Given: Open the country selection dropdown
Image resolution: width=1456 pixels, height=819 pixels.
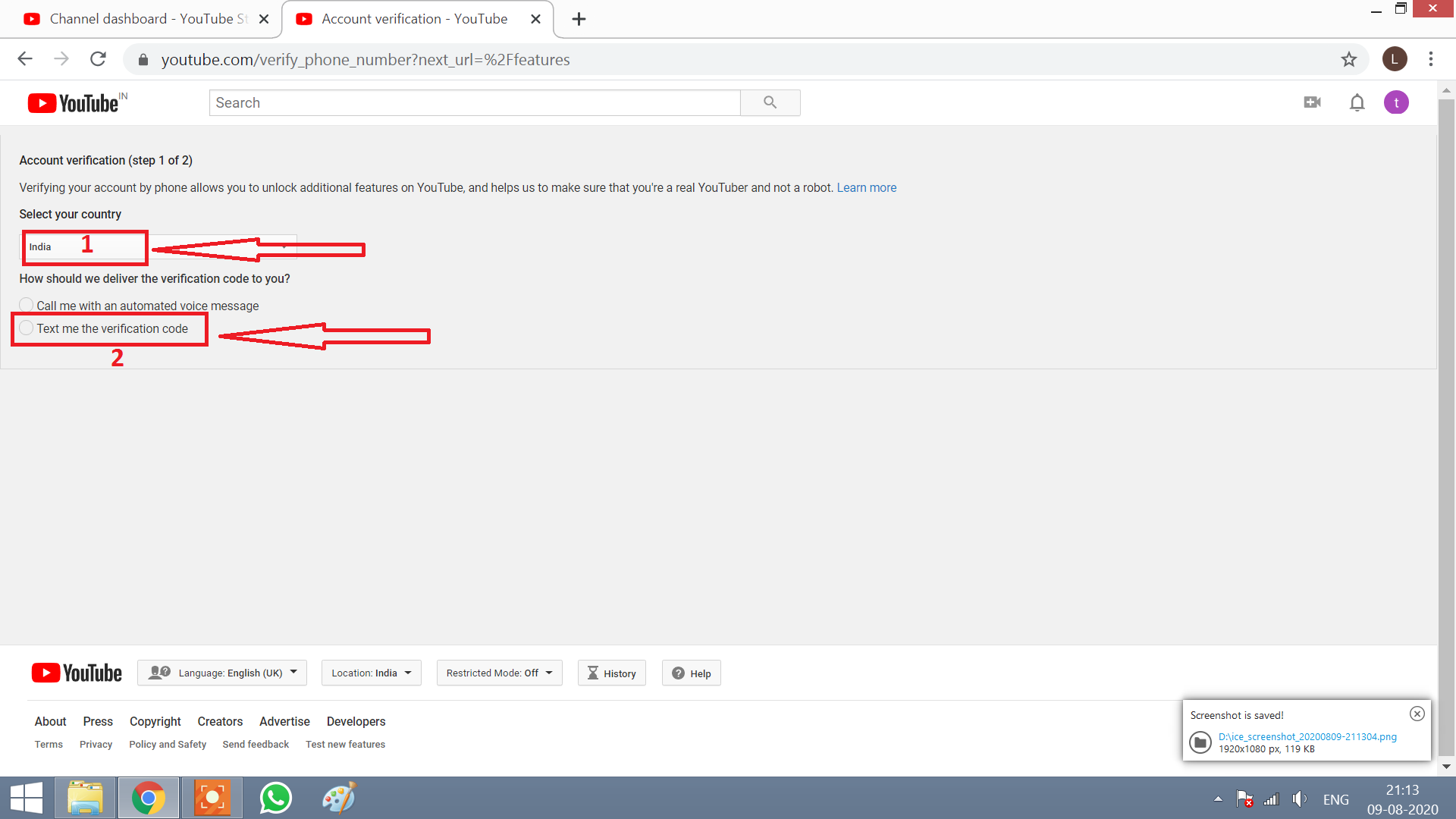Looking at the screenshot, I should pyautogui.click(x=158, y=247).
